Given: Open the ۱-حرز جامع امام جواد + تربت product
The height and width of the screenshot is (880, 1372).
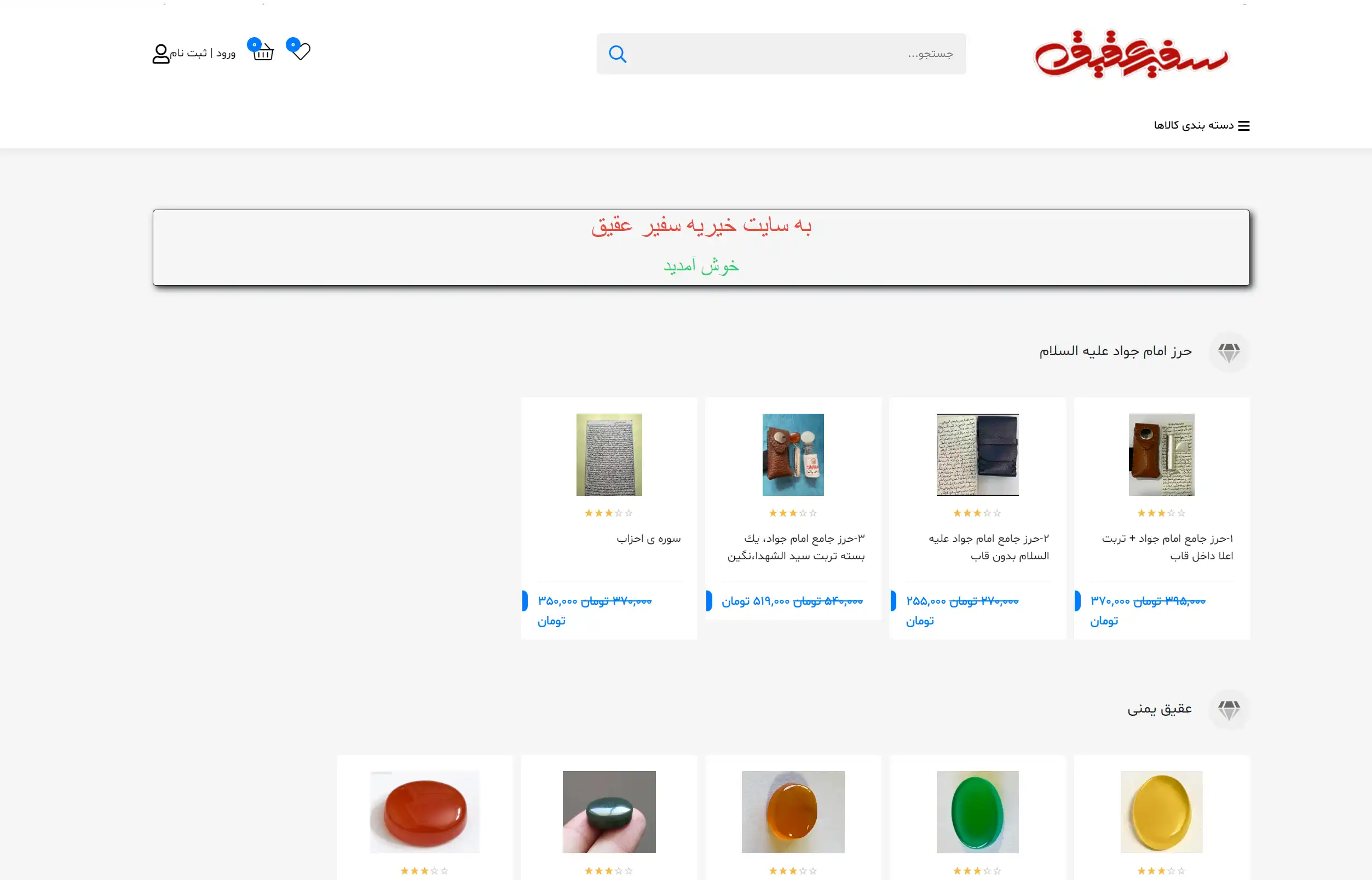Looking at the screenshot, I should [1168, 547].
